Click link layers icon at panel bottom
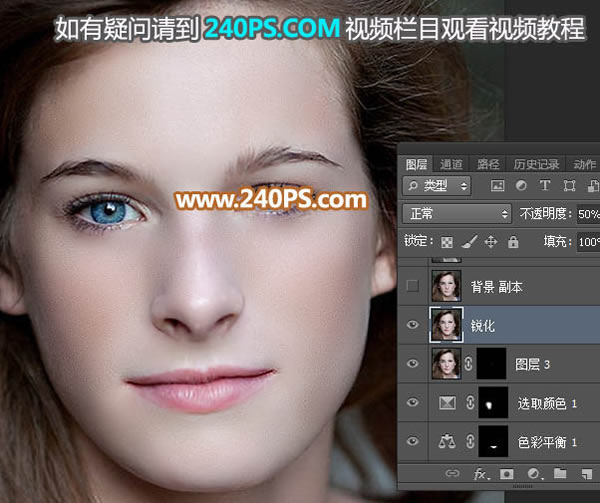The height and width of the screenshot is (503, 600). [x=453, y=474]
